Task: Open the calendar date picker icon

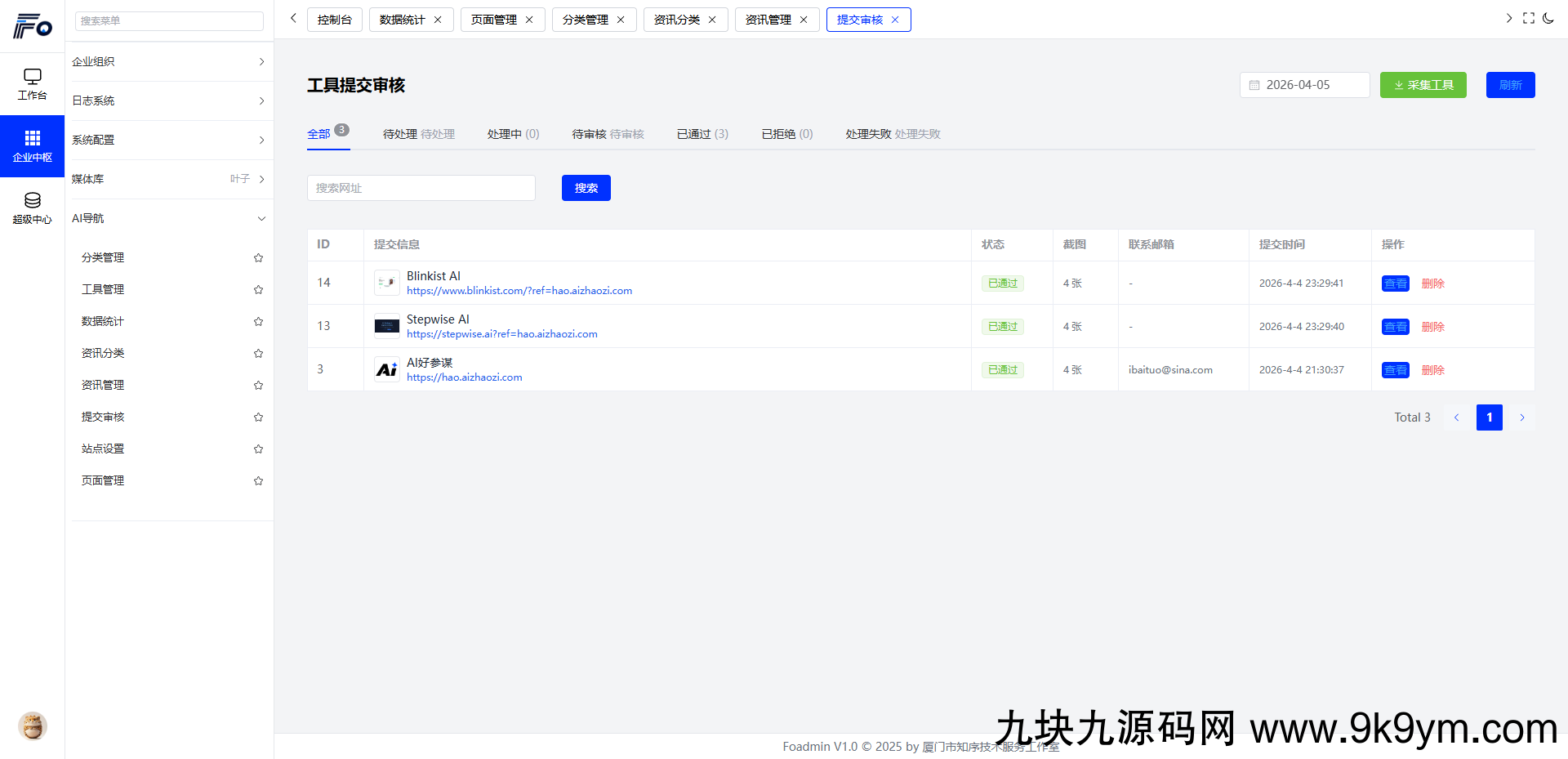Action: tap(1255, 85)
